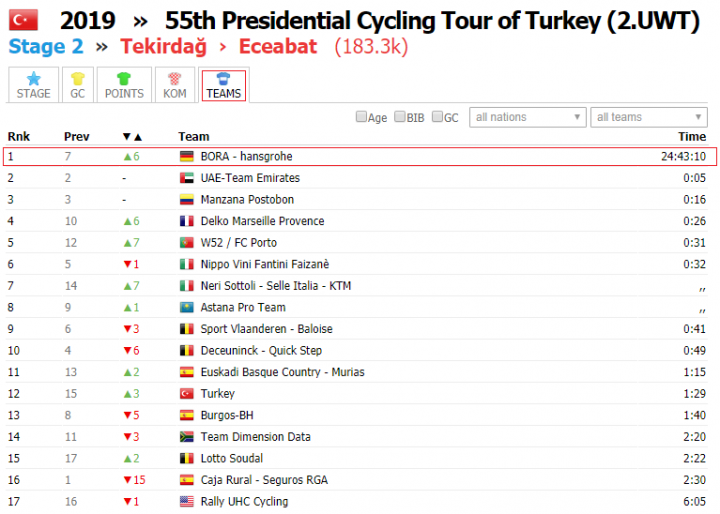Switch to the POINTS green jersey tab
This screenshot has height=514, width=720.
click(124, 85)
